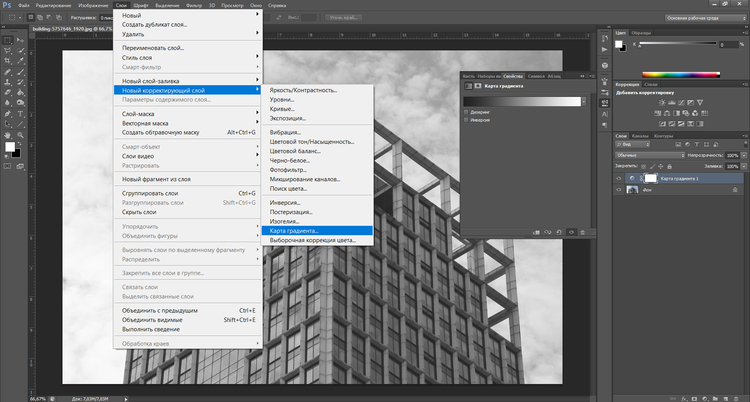Switch to the Каналы tab
Image resolution: width=750 pixels, height=402 pixels.
click(x=641, y=136)
